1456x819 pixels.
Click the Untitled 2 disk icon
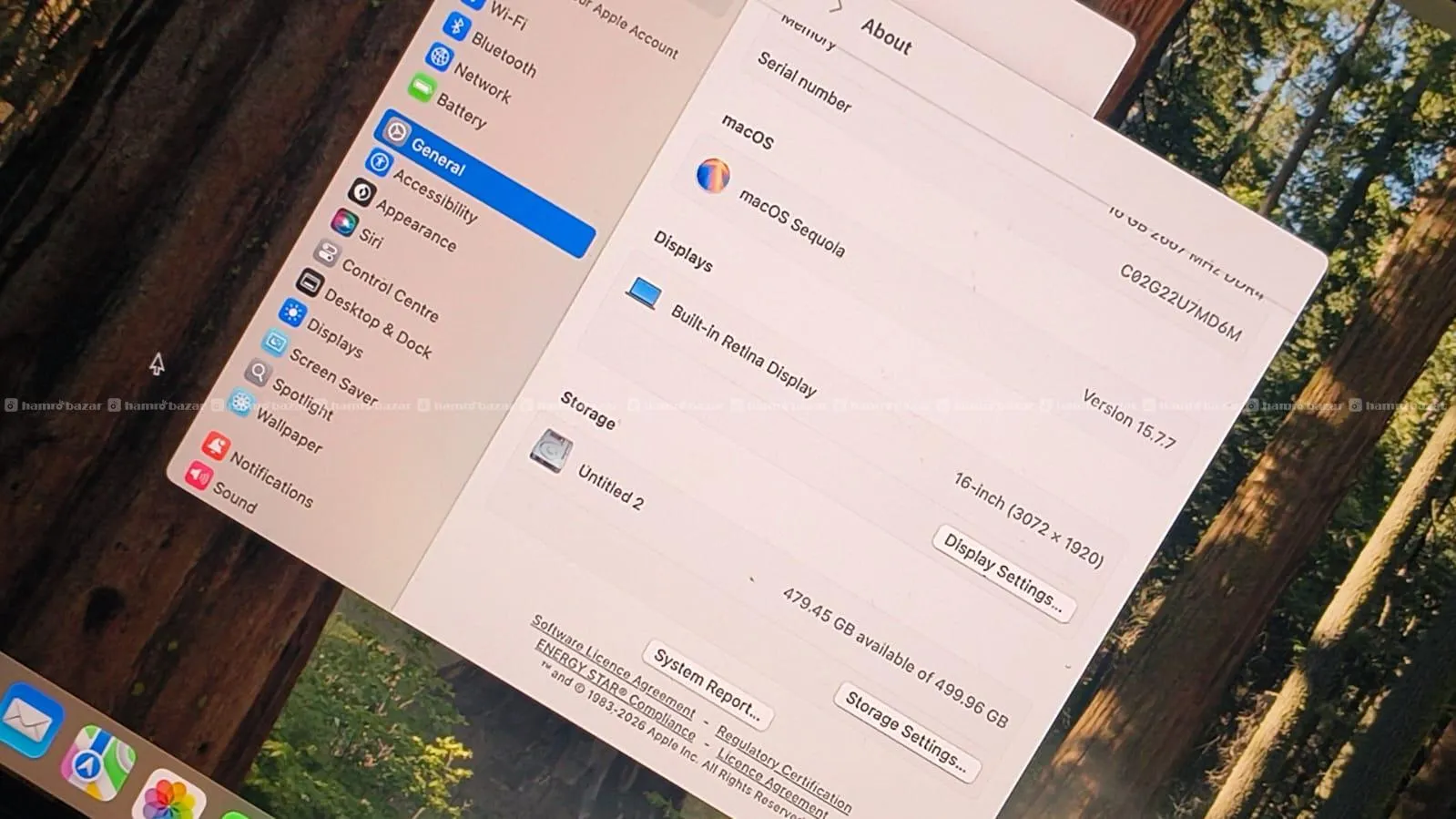(552, 451)
